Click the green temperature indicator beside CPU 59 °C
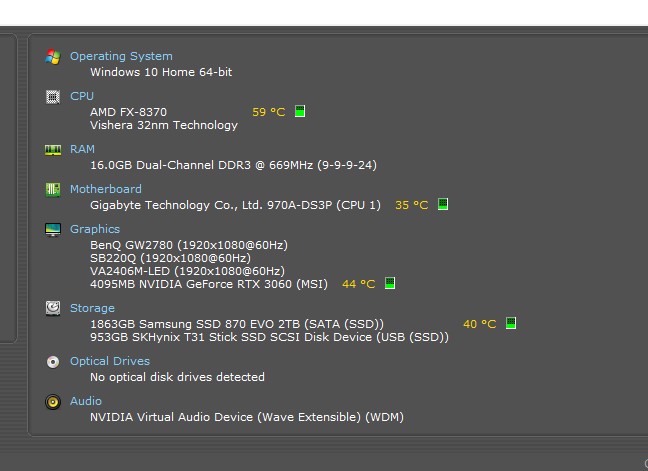Screen dimensions: 648x471 [x=300, y=111]
